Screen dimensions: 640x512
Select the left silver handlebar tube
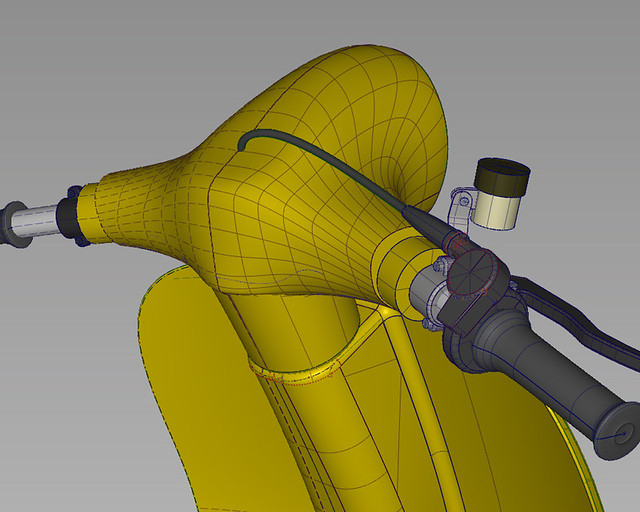(x=35, y=220)
